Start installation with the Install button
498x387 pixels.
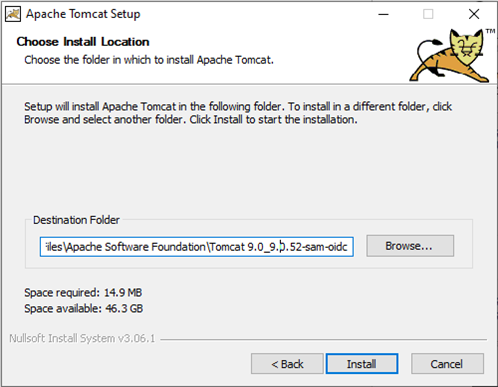362,364
